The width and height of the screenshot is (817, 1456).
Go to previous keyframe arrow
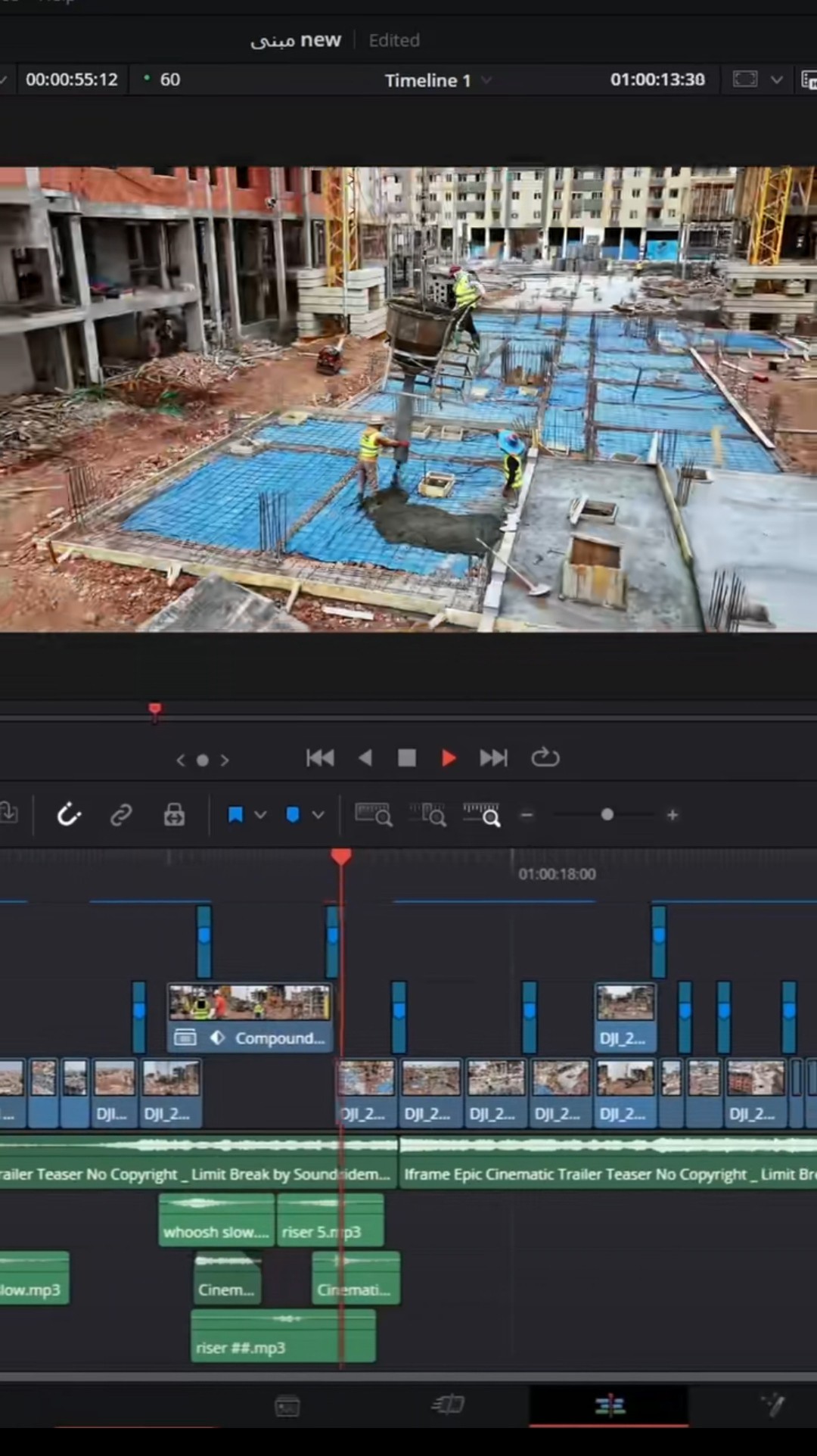180,760
